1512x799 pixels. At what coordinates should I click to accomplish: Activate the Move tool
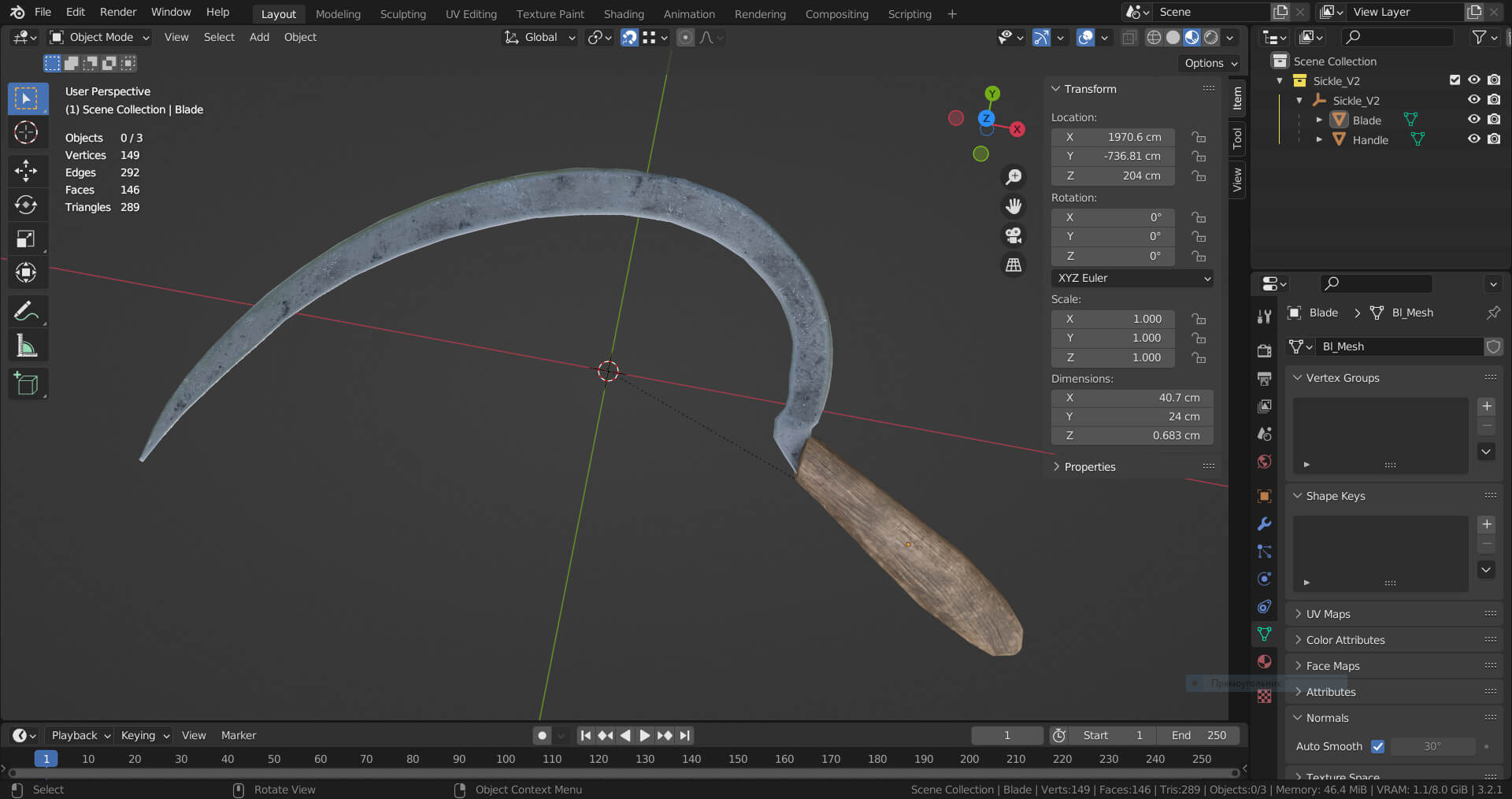pyautogui.click(x=27, y=170)
